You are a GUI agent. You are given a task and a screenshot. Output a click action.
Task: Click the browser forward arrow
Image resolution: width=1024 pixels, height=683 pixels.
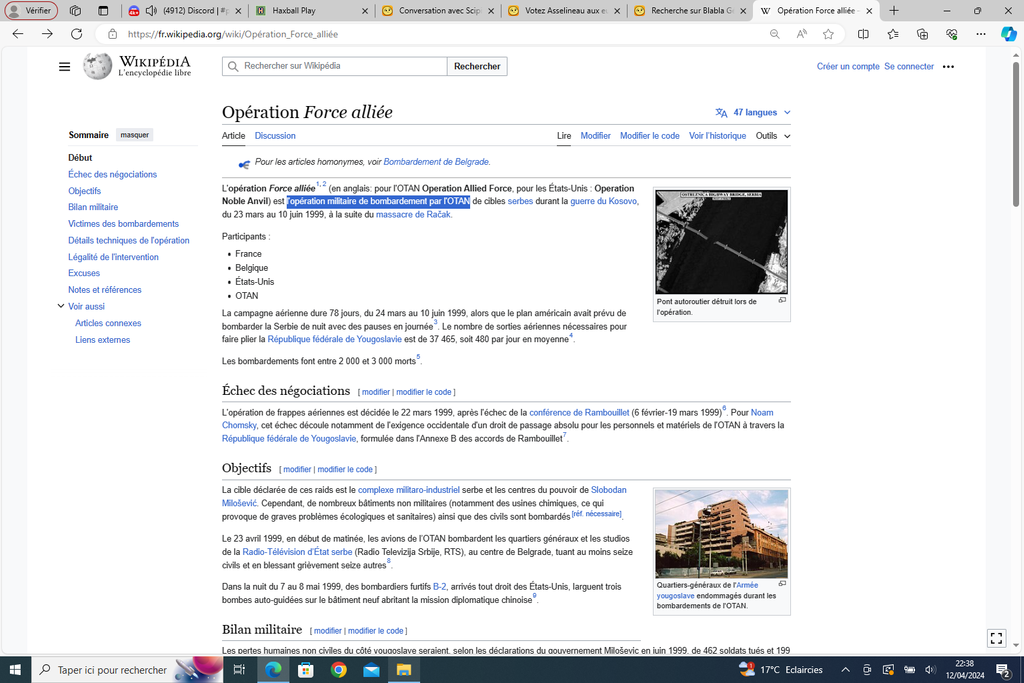pyautogui.click(x=47, y=34)
